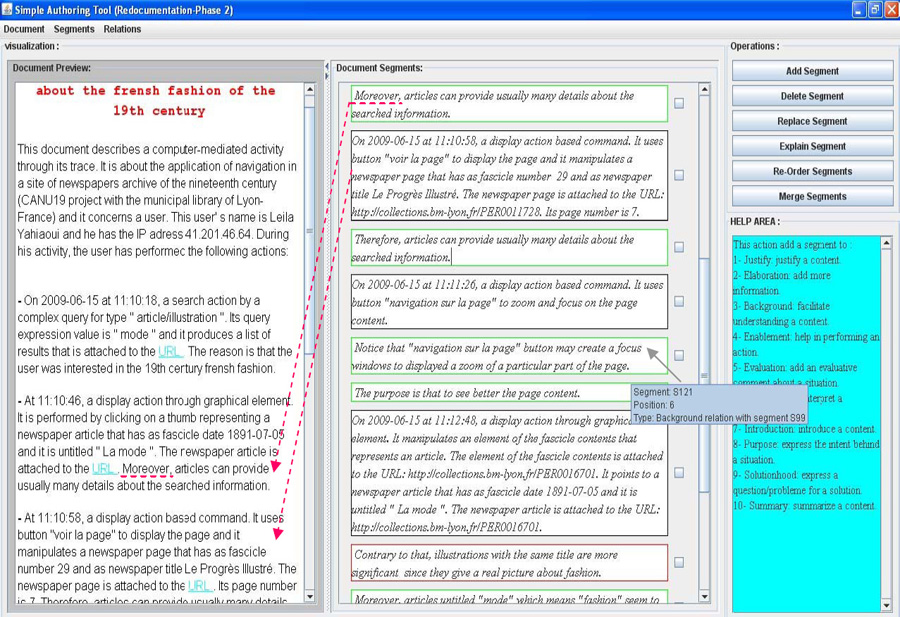Open the URL link before 'Moreover, articles can provide'
The image size is (900, 617).
point(104,468)
